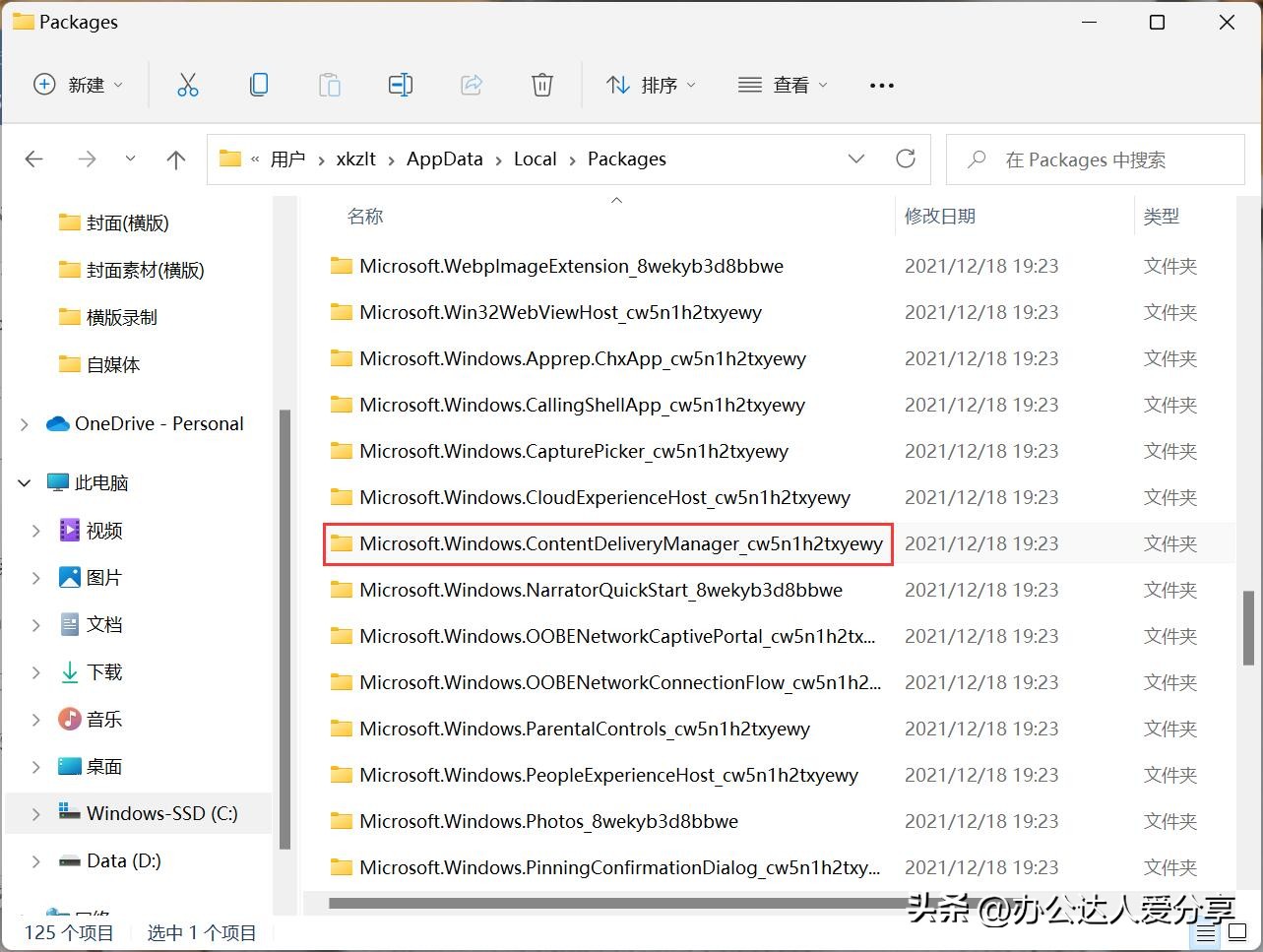
Task: Open the AppData breadcrumb link
Action: 444,159
